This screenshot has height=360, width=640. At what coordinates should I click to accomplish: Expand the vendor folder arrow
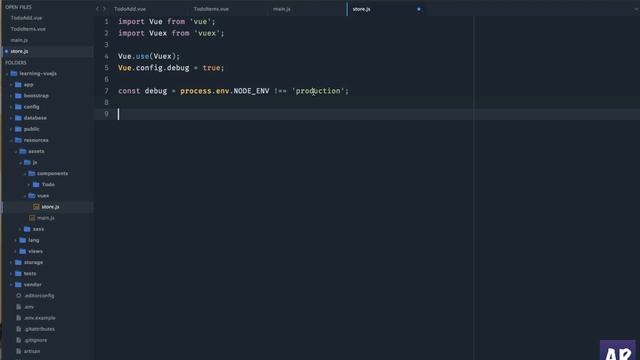(x=11, y=284)
